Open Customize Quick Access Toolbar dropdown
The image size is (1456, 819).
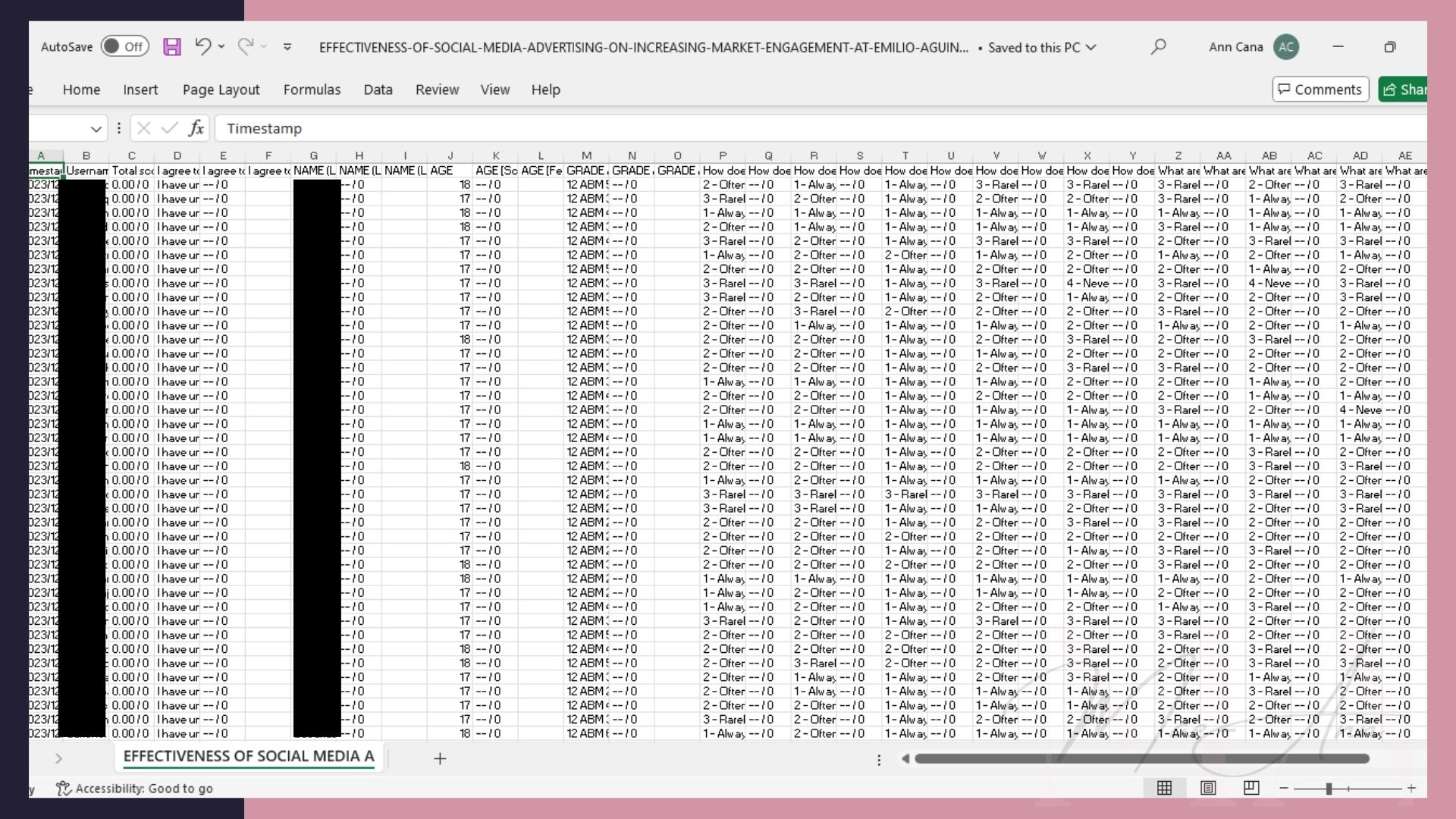[x=287, y=47]
